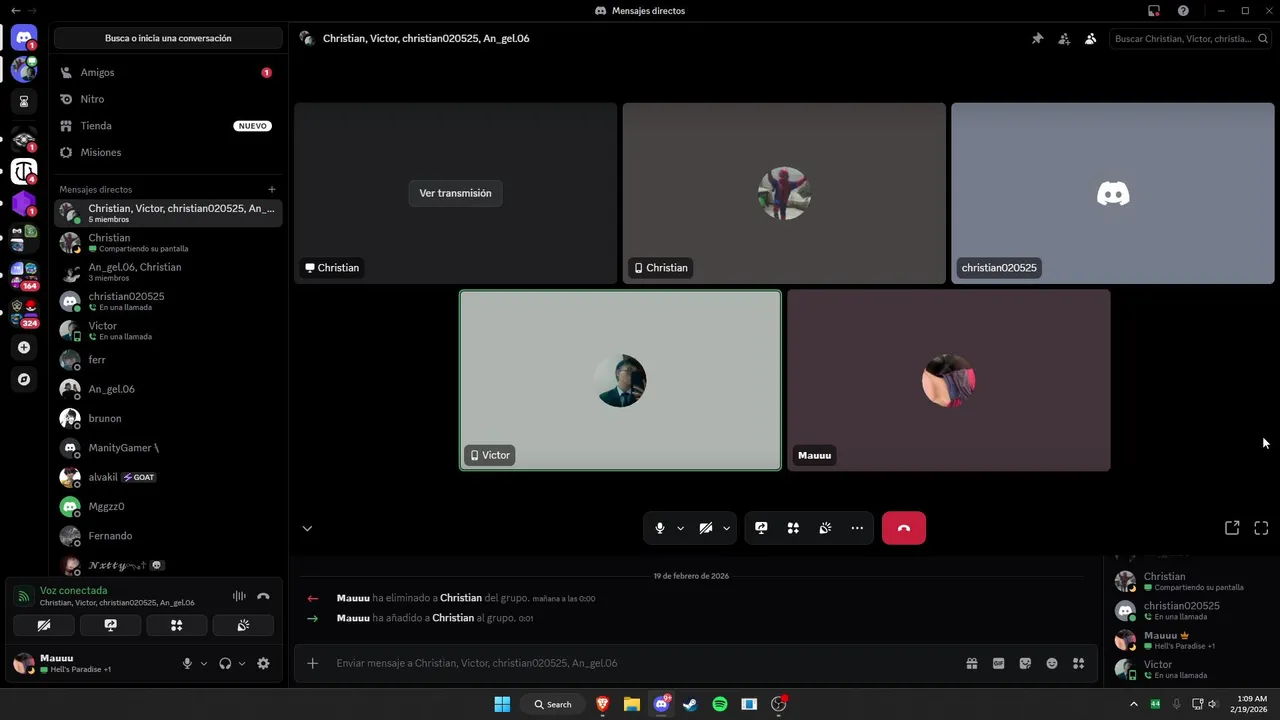
Task: Click search box Buscar Christian, Victor
Action: [1190, 38]
